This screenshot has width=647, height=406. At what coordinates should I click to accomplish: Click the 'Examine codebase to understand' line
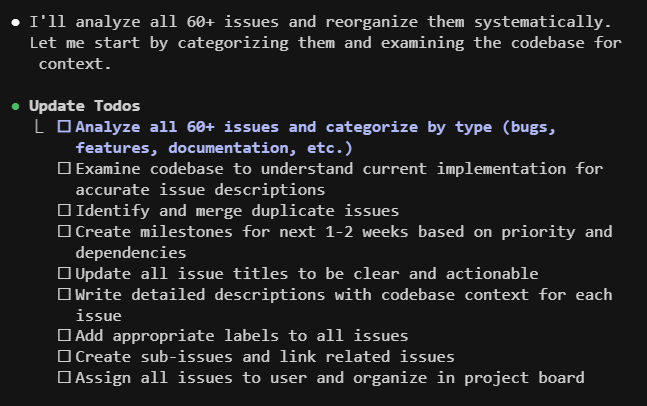pos(339,169)
